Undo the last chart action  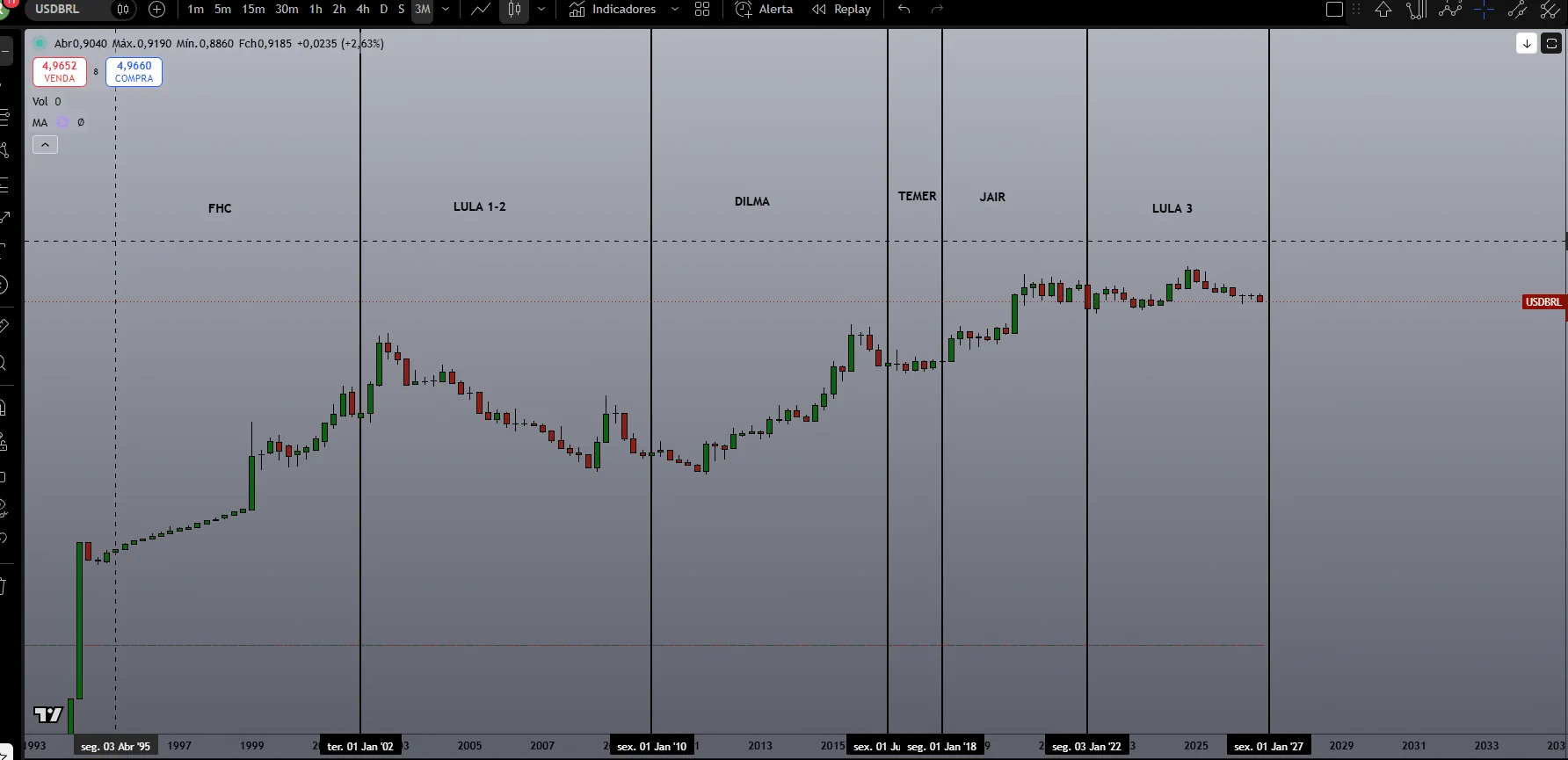pyautogui.click(x=904, y=10)
